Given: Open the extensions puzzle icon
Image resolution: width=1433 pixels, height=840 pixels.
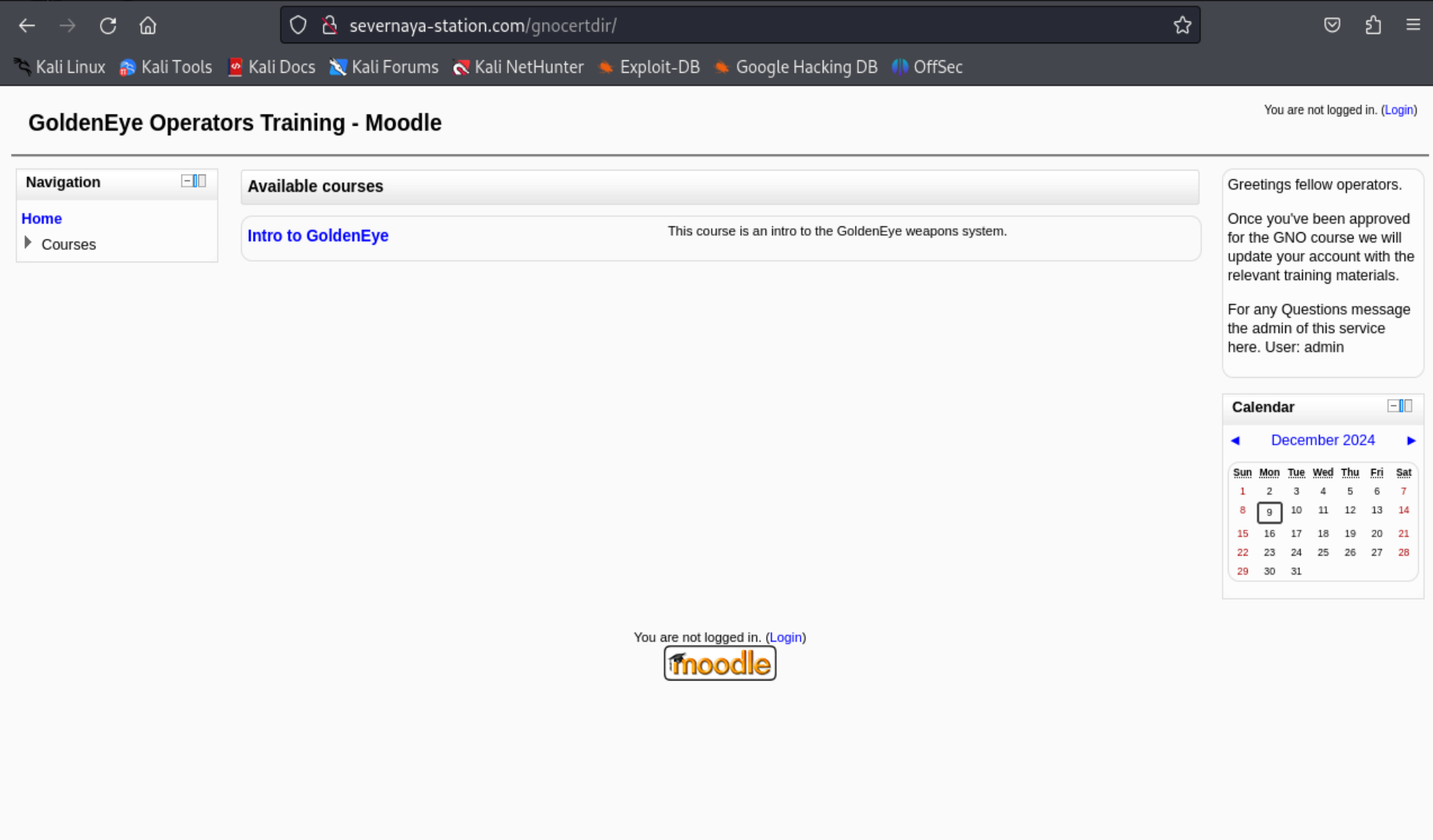Looking at the screenshot, I should point(1373,26).
